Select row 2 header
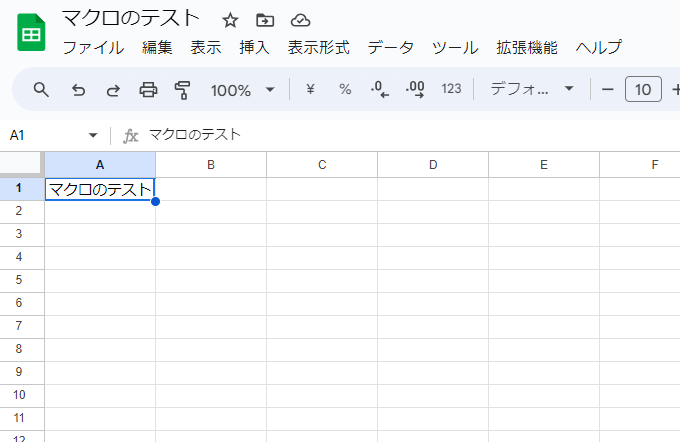Screen dimensions: 680x442 pos(22,212)
